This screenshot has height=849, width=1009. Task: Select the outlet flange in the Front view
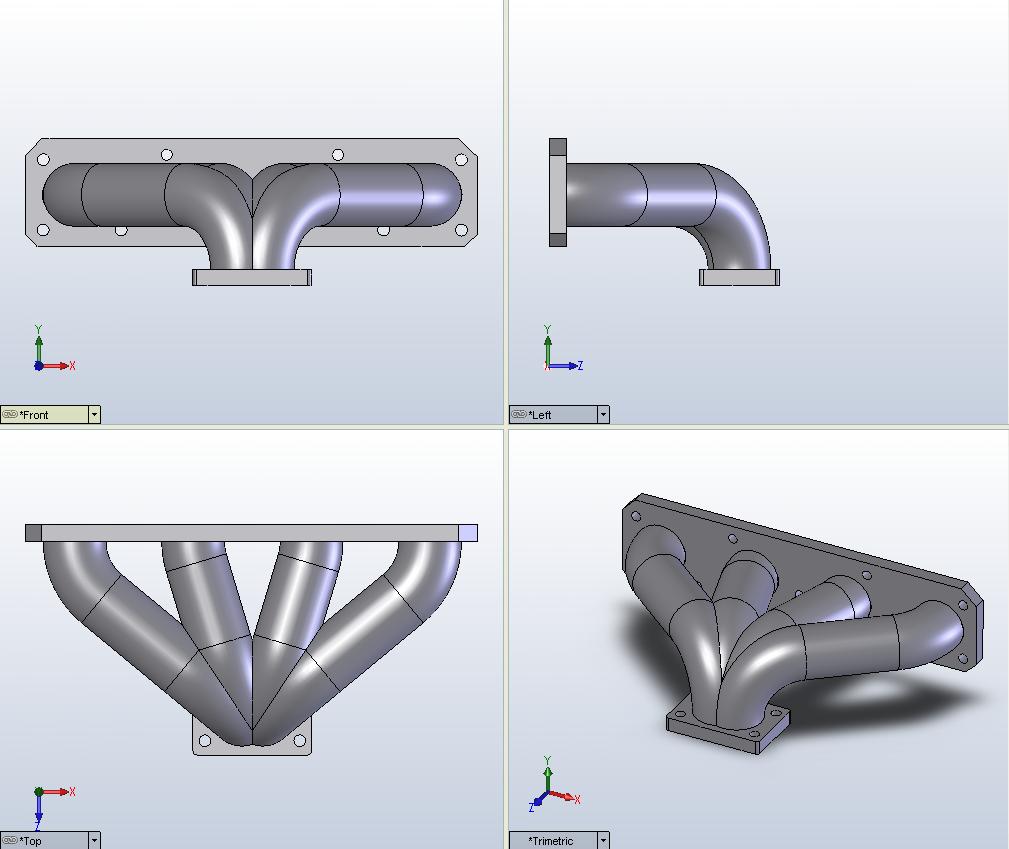tap(252, 277)
